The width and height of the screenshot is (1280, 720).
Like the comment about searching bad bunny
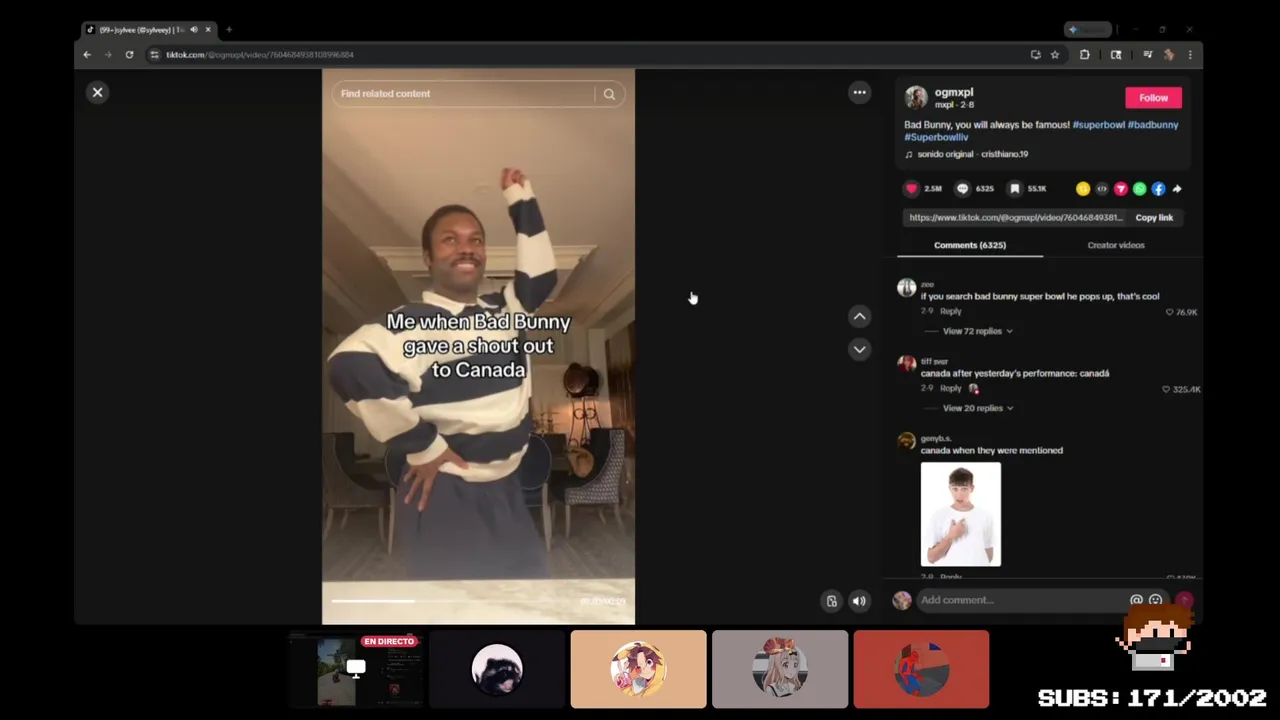[x=1169, y=312]
